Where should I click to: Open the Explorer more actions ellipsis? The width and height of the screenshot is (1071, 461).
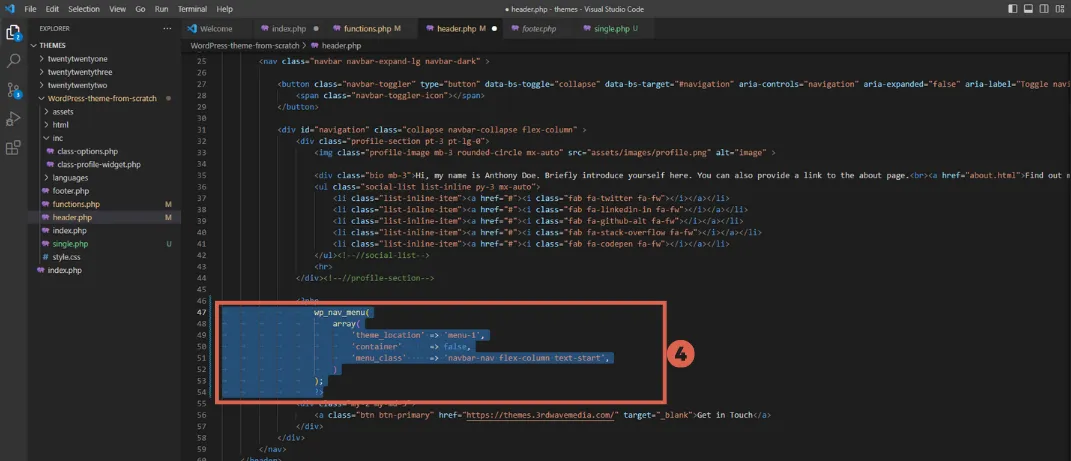point(167,29)
